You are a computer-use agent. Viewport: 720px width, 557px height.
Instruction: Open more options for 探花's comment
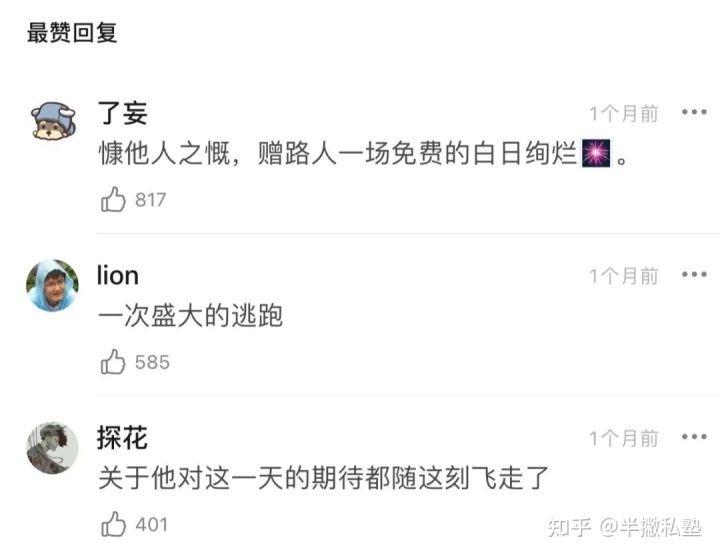(x=693, y=437)
